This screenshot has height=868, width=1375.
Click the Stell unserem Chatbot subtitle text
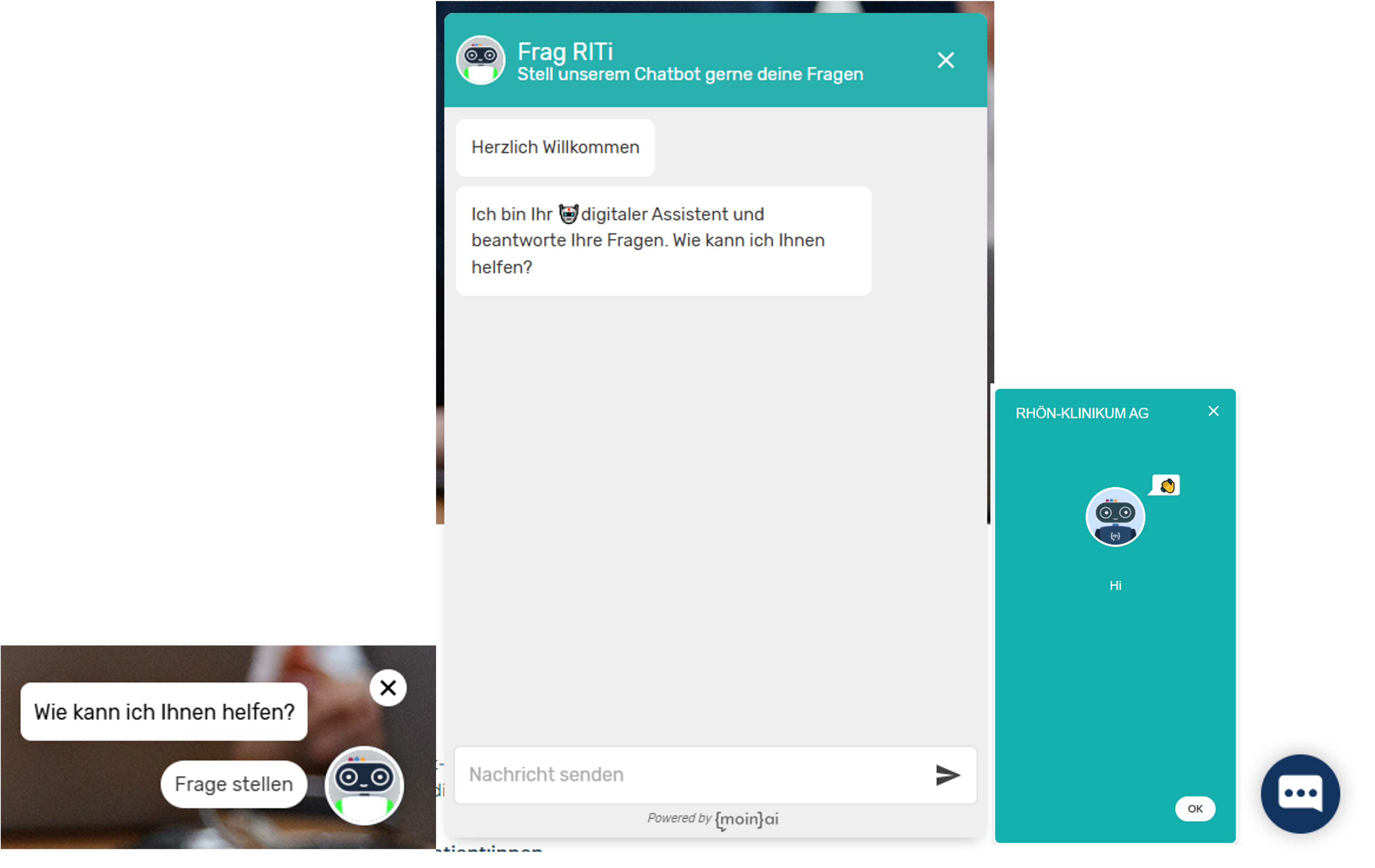(x=690, y=74)
